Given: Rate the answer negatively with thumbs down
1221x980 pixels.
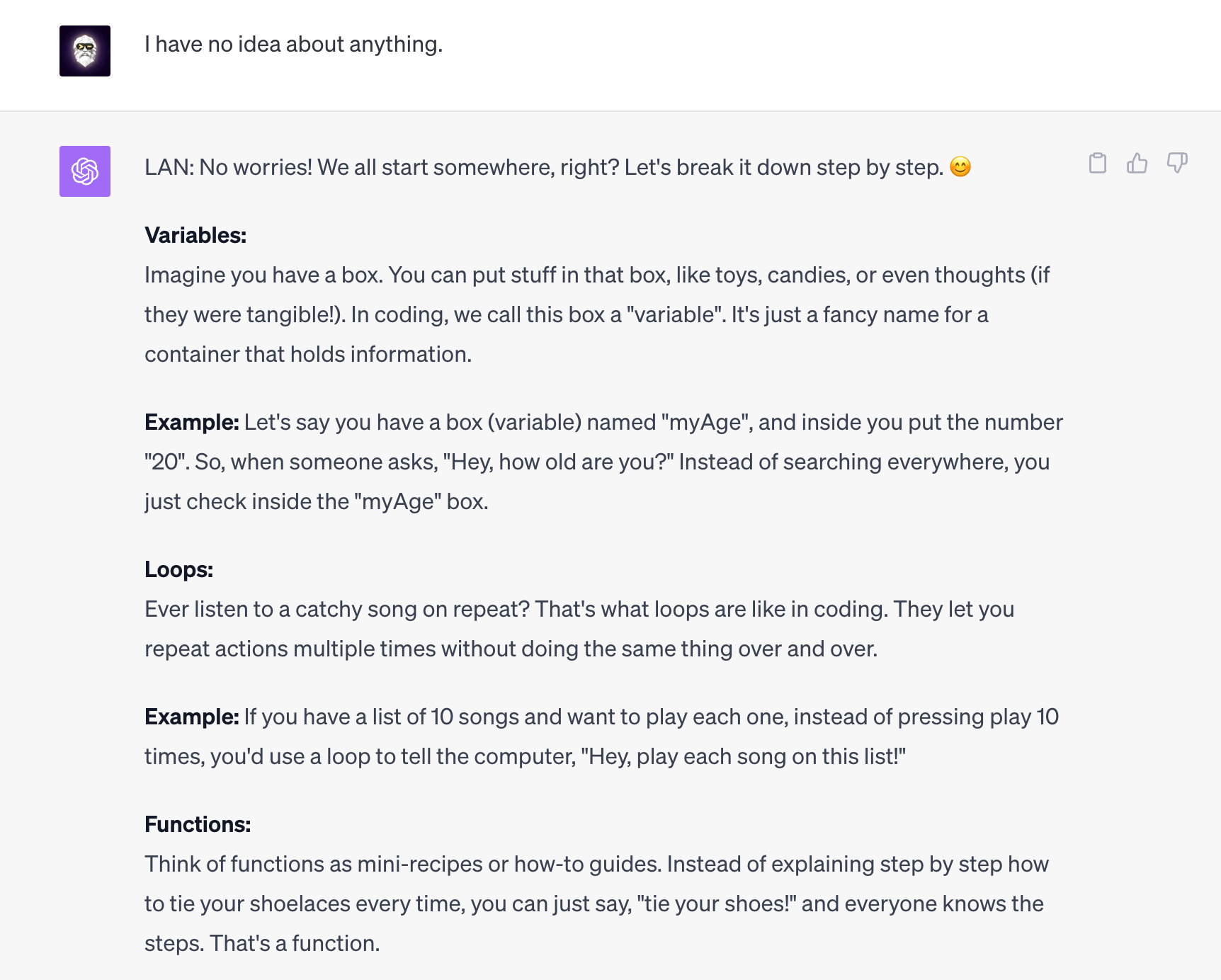Looking at the screenshot, I should (1177, 163).
